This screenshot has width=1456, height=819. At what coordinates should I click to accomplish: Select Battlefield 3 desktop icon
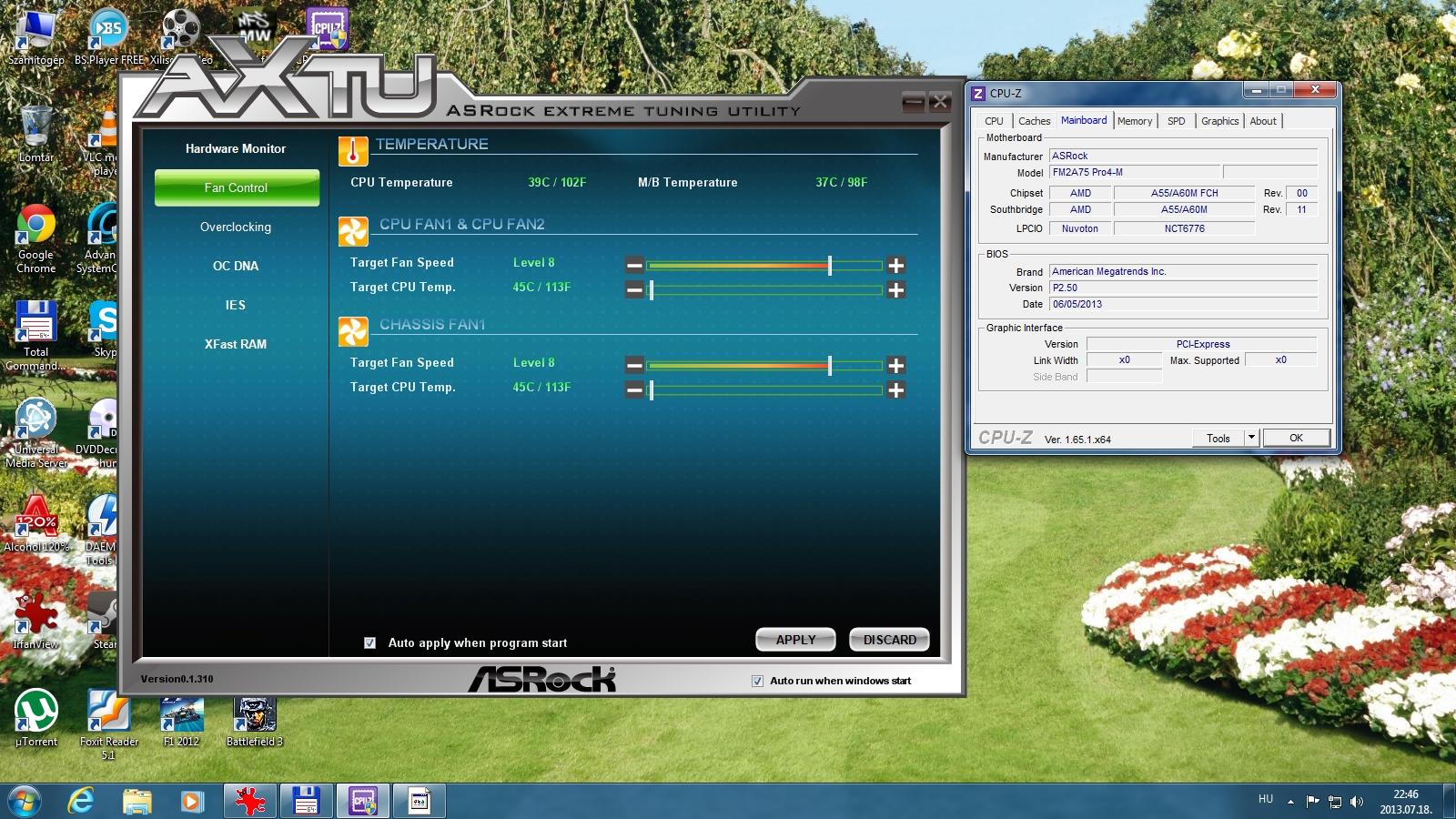pos(254,721)
